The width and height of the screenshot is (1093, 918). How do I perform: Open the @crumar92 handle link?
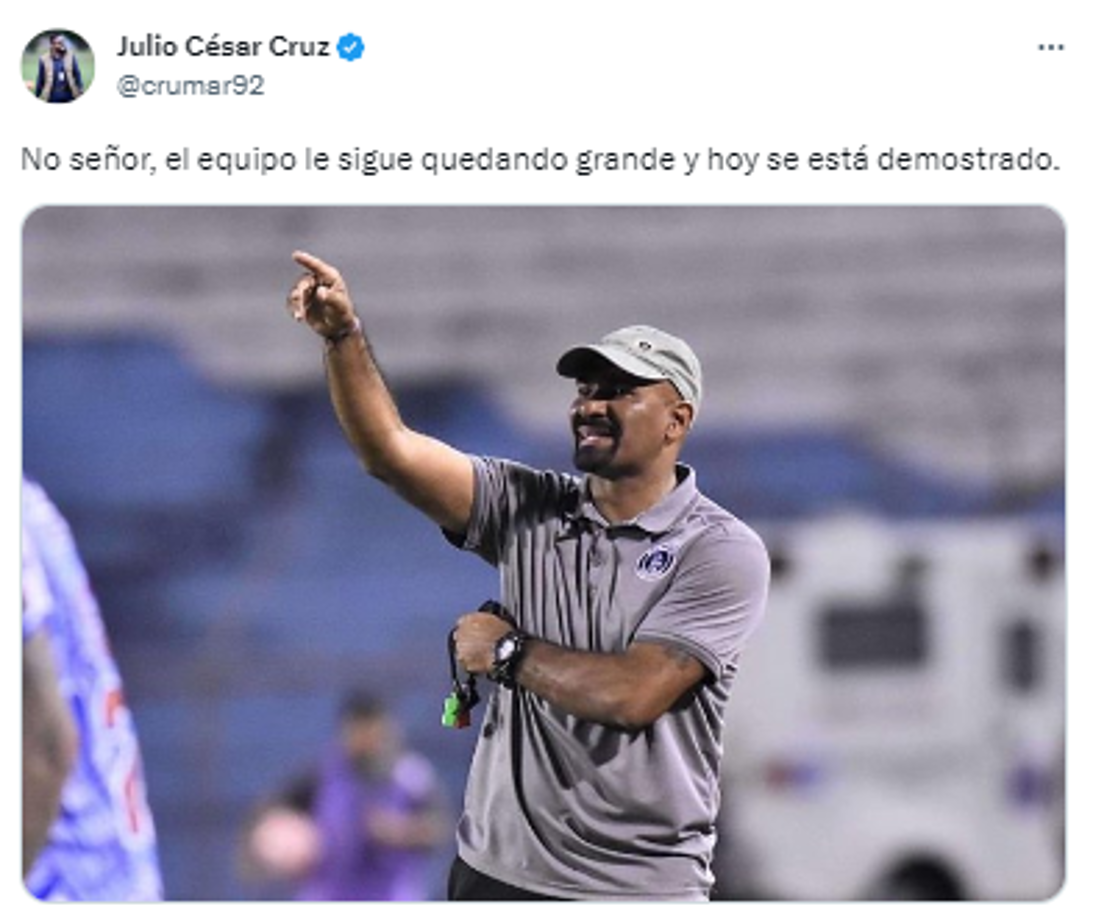190,86
